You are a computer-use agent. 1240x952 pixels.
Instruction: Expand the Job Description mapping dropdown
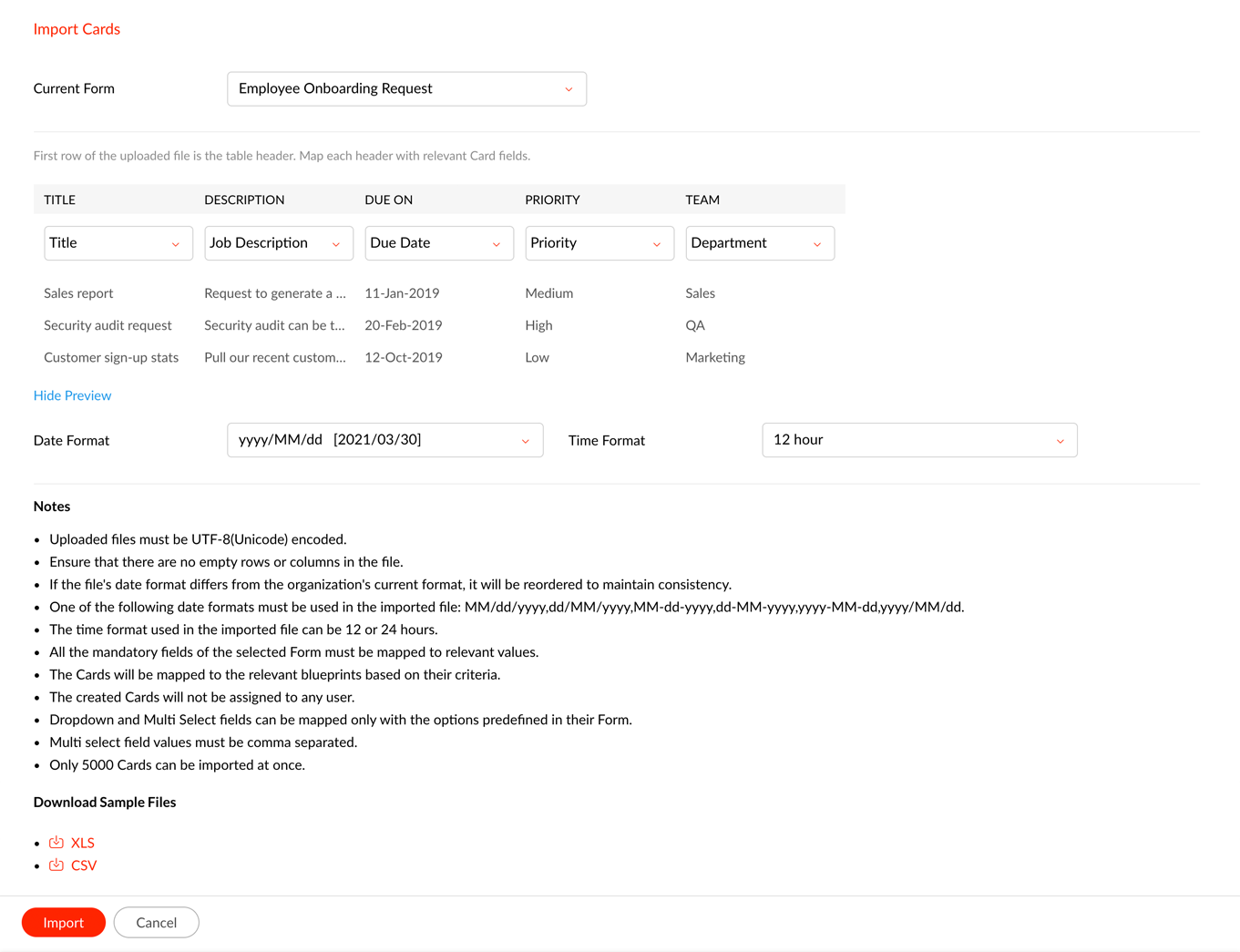pos(278,243)
